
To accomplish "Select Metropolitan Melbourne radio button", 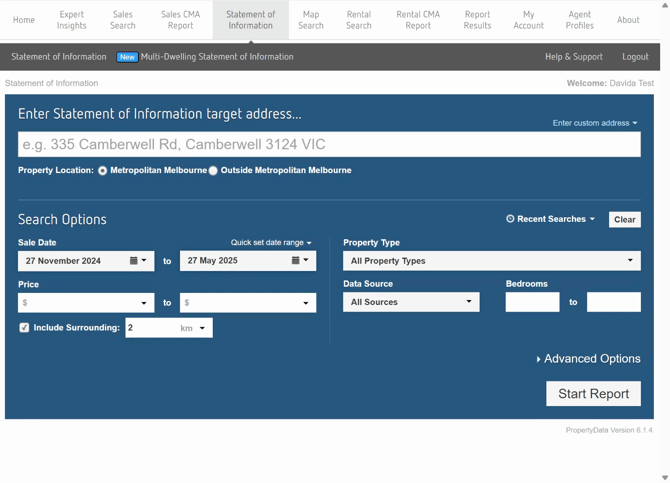I will click(103, 171).
